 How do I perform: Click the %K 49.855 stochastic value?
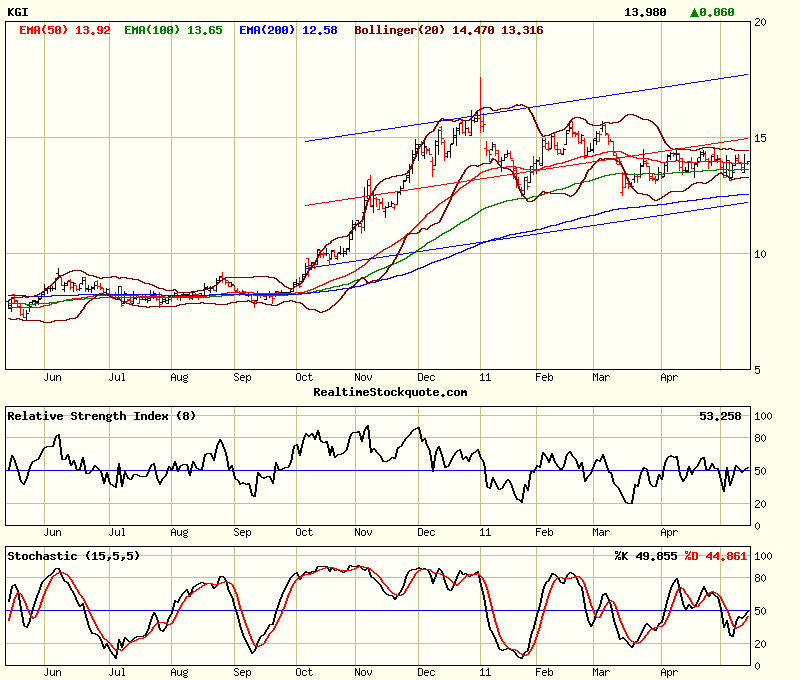[646, 556]
